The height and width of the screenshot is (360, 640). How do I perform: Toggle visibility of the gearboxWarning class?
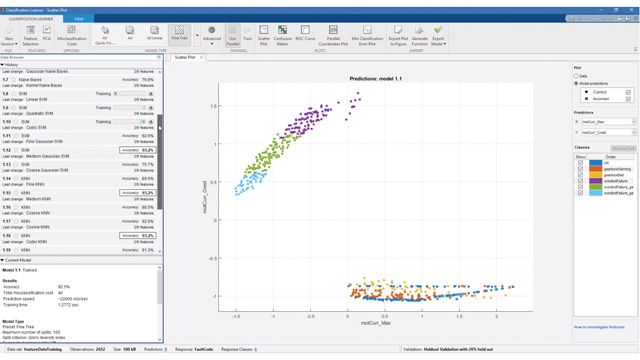[580, 169]
